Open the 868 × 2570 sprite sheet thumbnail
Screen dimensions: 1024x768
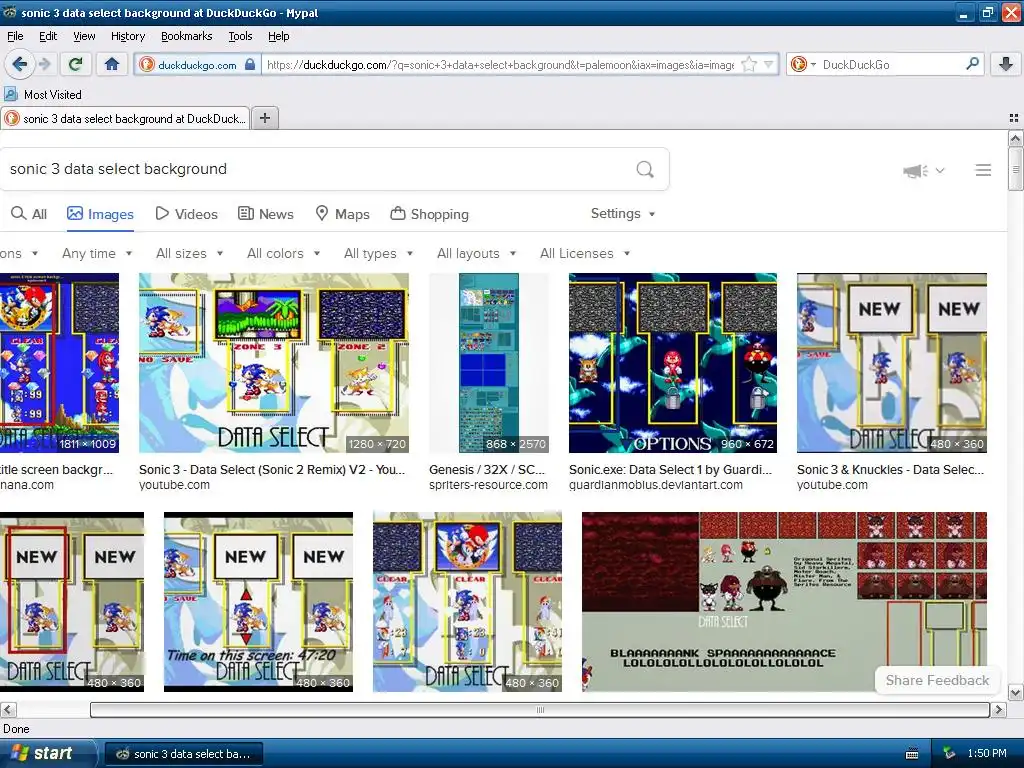488,363
